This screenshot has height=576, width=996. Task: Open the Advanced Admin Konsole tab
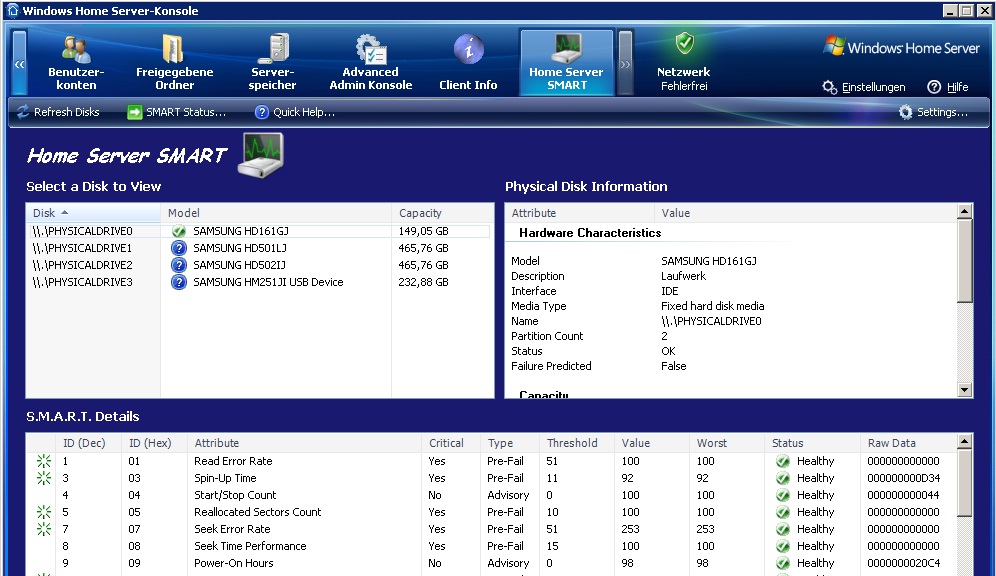click(x=370, y=63)
